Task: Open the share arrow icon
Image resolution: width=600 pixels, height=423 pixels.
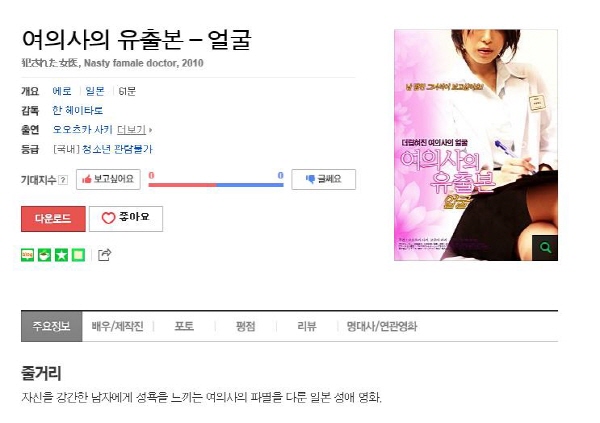Action: (104, 255)
